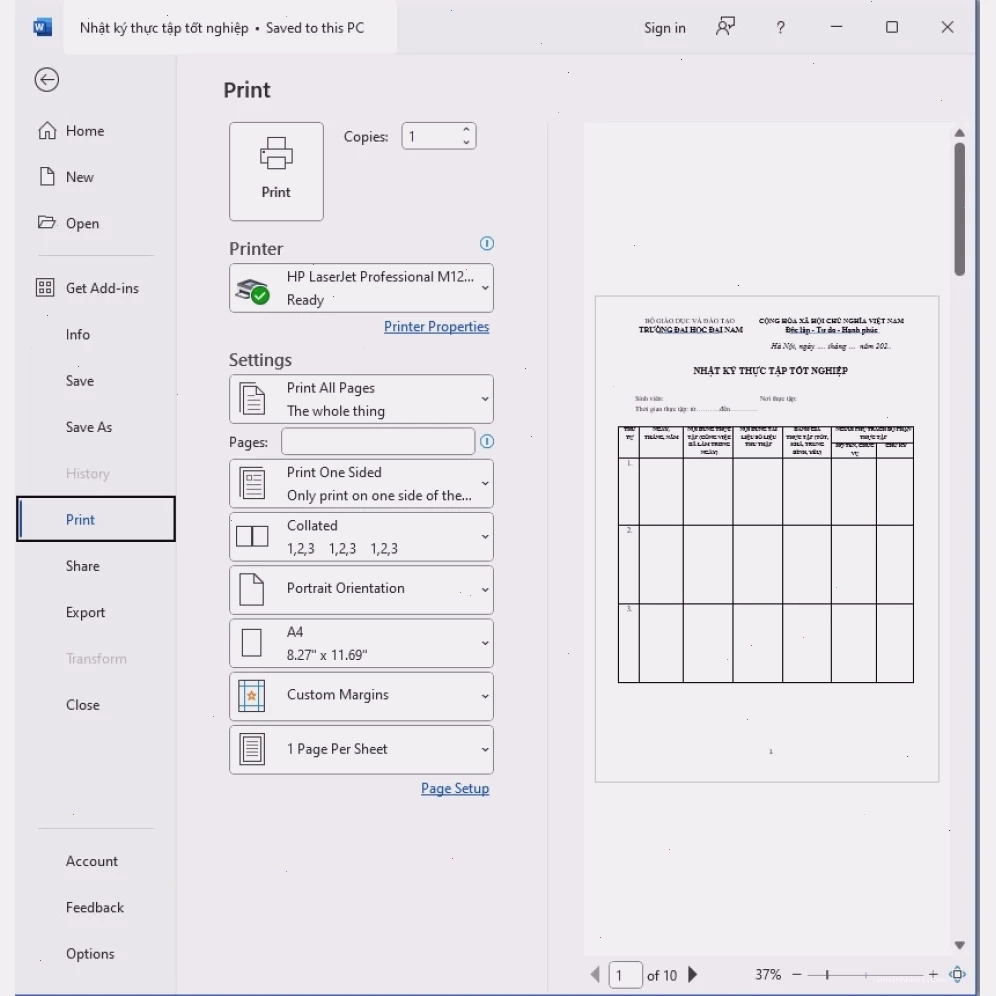Click the New document page icon

[x=47, y=177]
